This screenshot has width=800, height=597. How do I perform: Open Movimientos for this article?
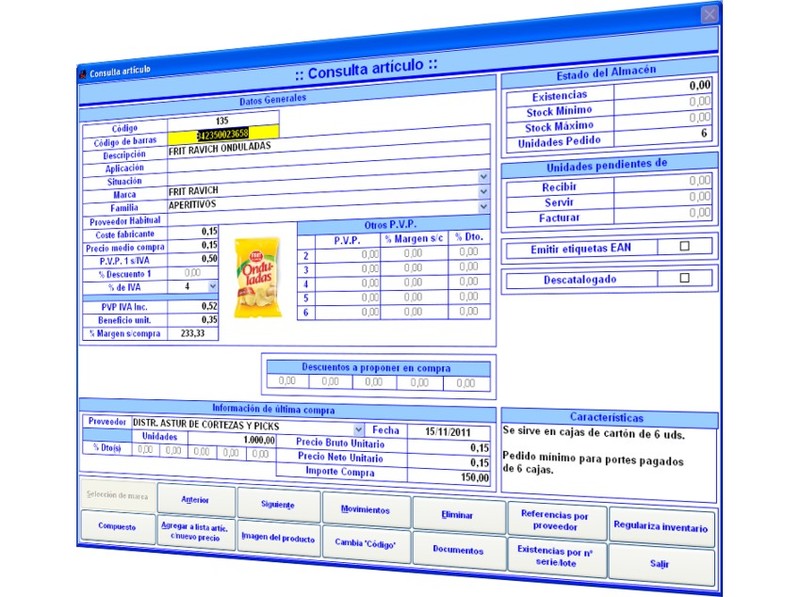tap(365, 509)
